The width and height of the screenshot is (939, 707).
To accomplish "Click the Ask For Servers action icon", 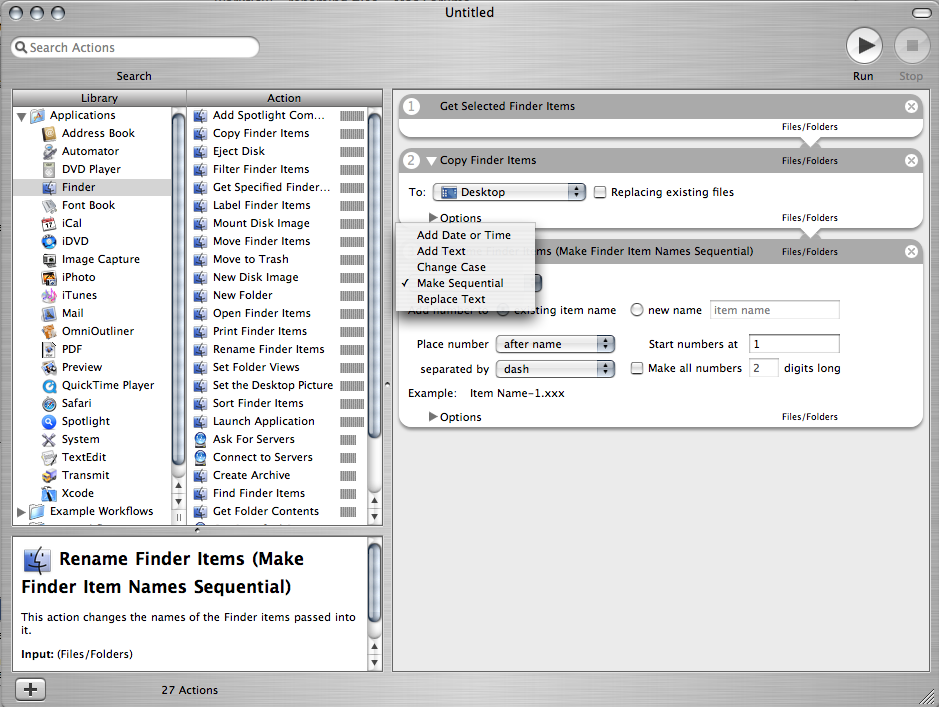I will coord(201,439).
